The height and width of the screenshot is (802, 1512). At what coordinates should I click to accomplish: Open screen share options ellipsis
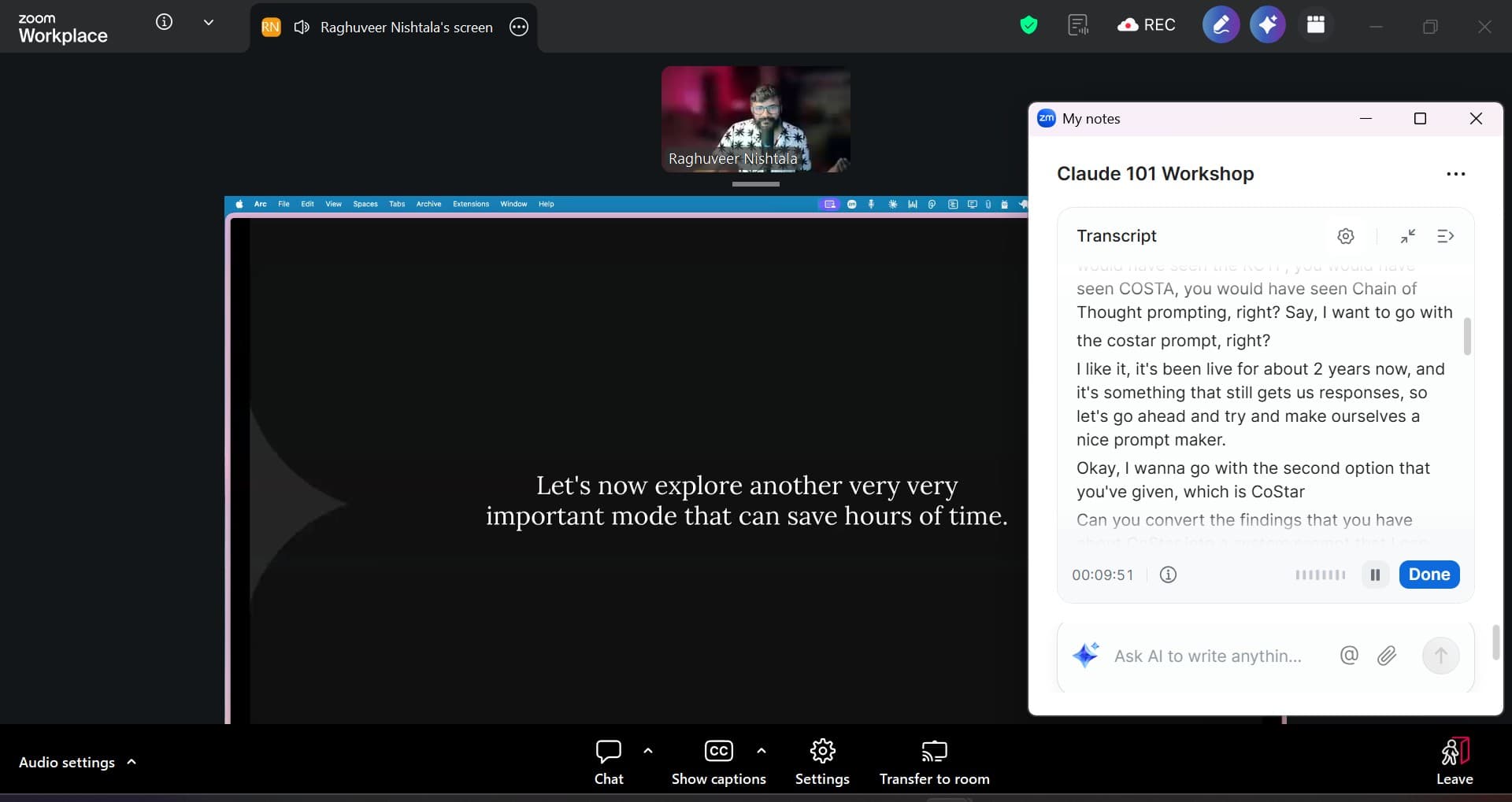pyautogui.click(x=519, y=28)
